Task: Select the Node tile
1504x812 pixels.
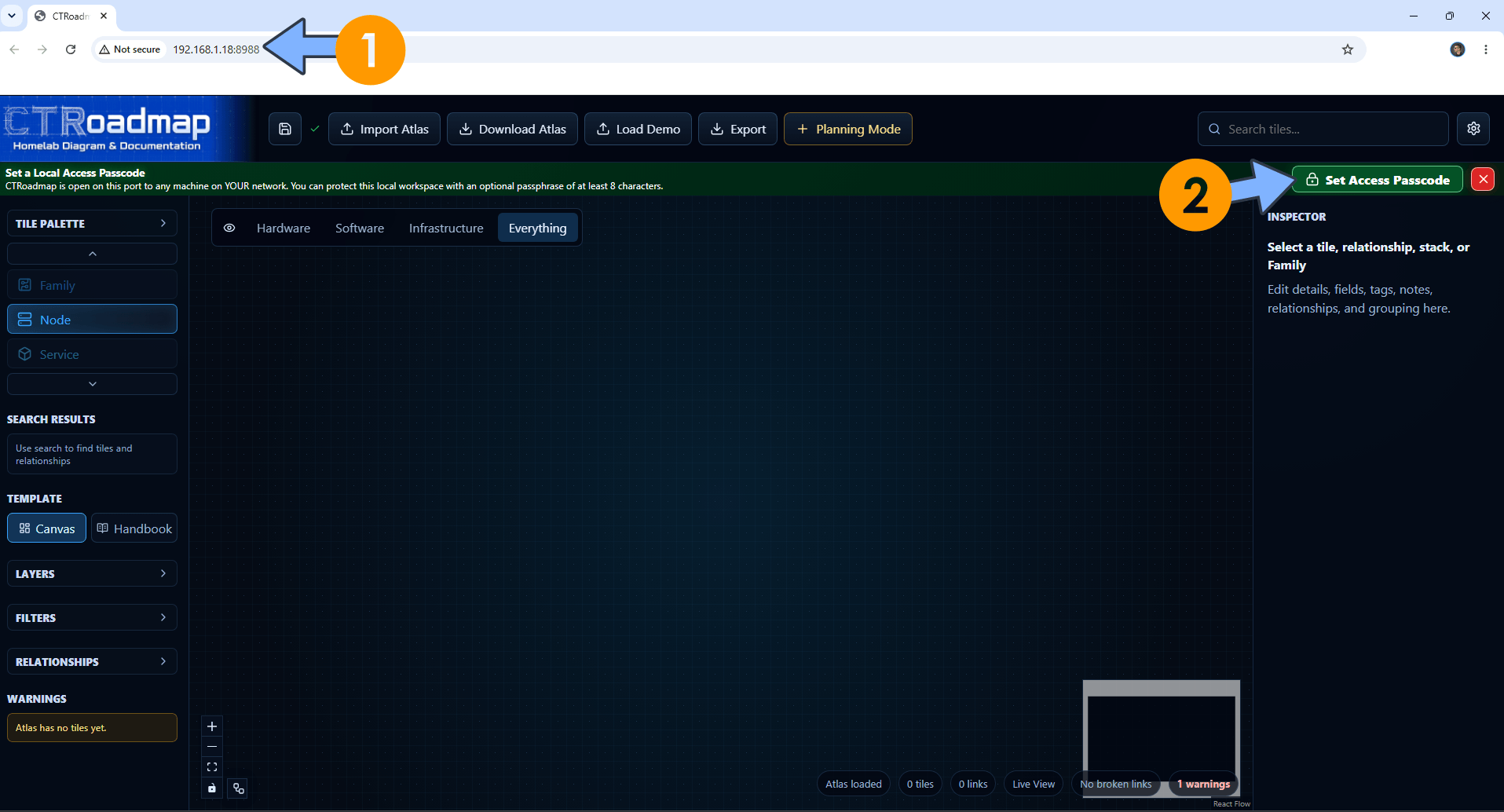Action: click(x=92, y=320)
